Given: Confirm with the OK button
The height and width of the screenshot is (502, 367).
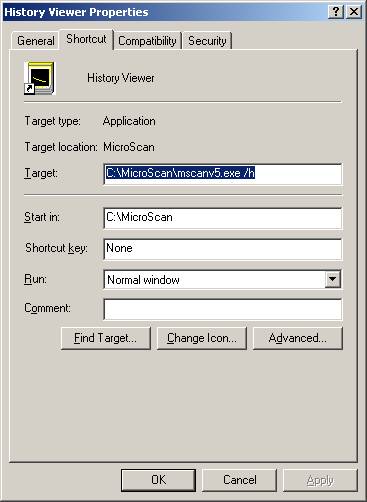Looking at the screenshot, I should 158,480.
